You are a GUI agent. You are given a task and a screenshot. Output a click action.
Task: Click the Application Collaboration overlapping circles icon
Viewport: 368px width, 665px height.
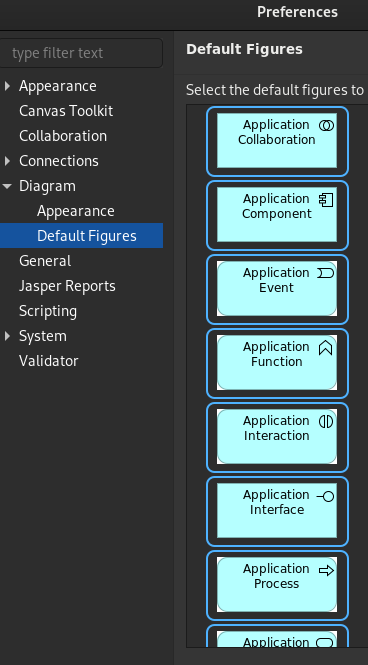pyautogui.click(x=326, y=126)
